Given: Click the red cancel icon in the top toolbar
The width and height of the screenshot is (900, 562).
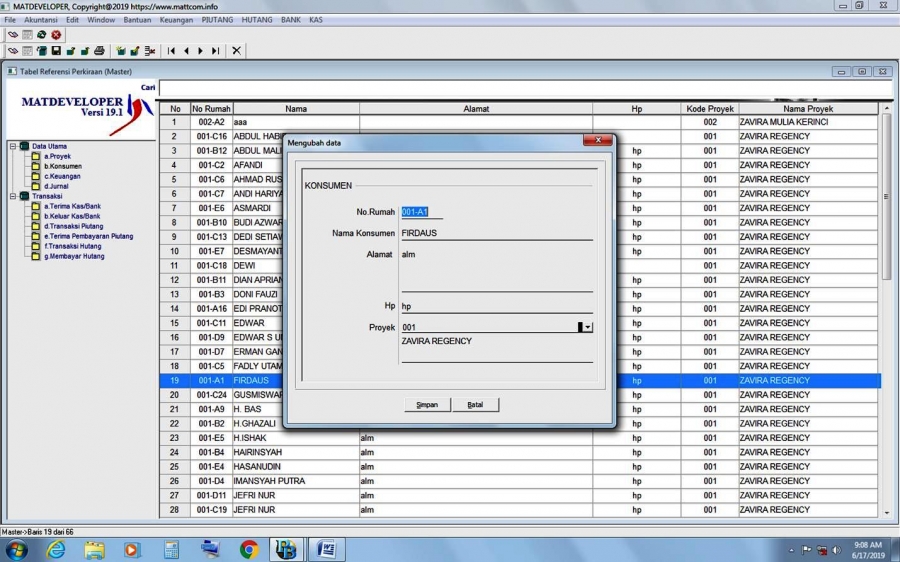Looking at the screenshot, I should coord(56,35).
